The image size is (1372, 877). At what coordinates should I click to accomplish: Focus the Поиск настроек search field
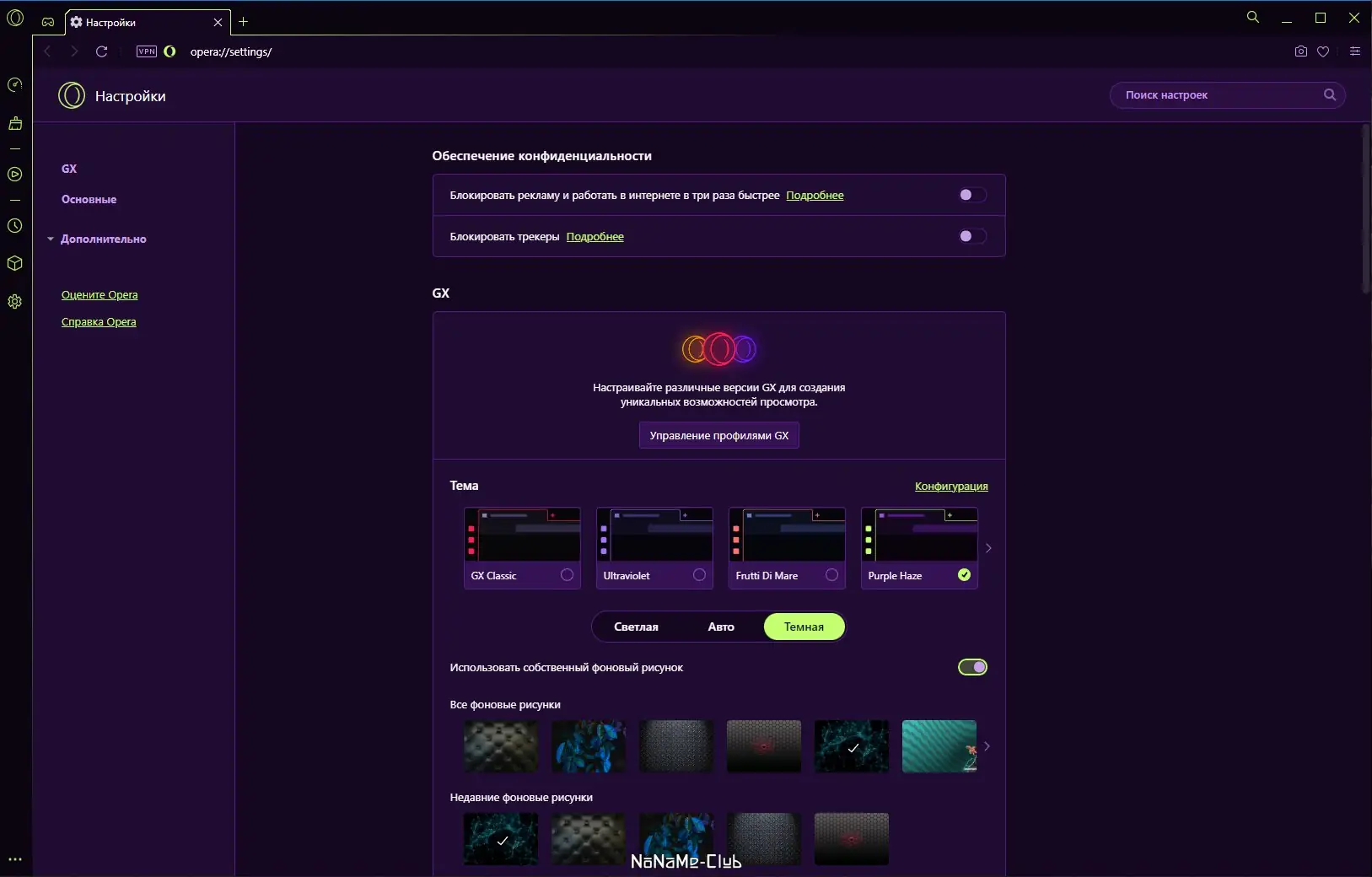coord(1227,94)
